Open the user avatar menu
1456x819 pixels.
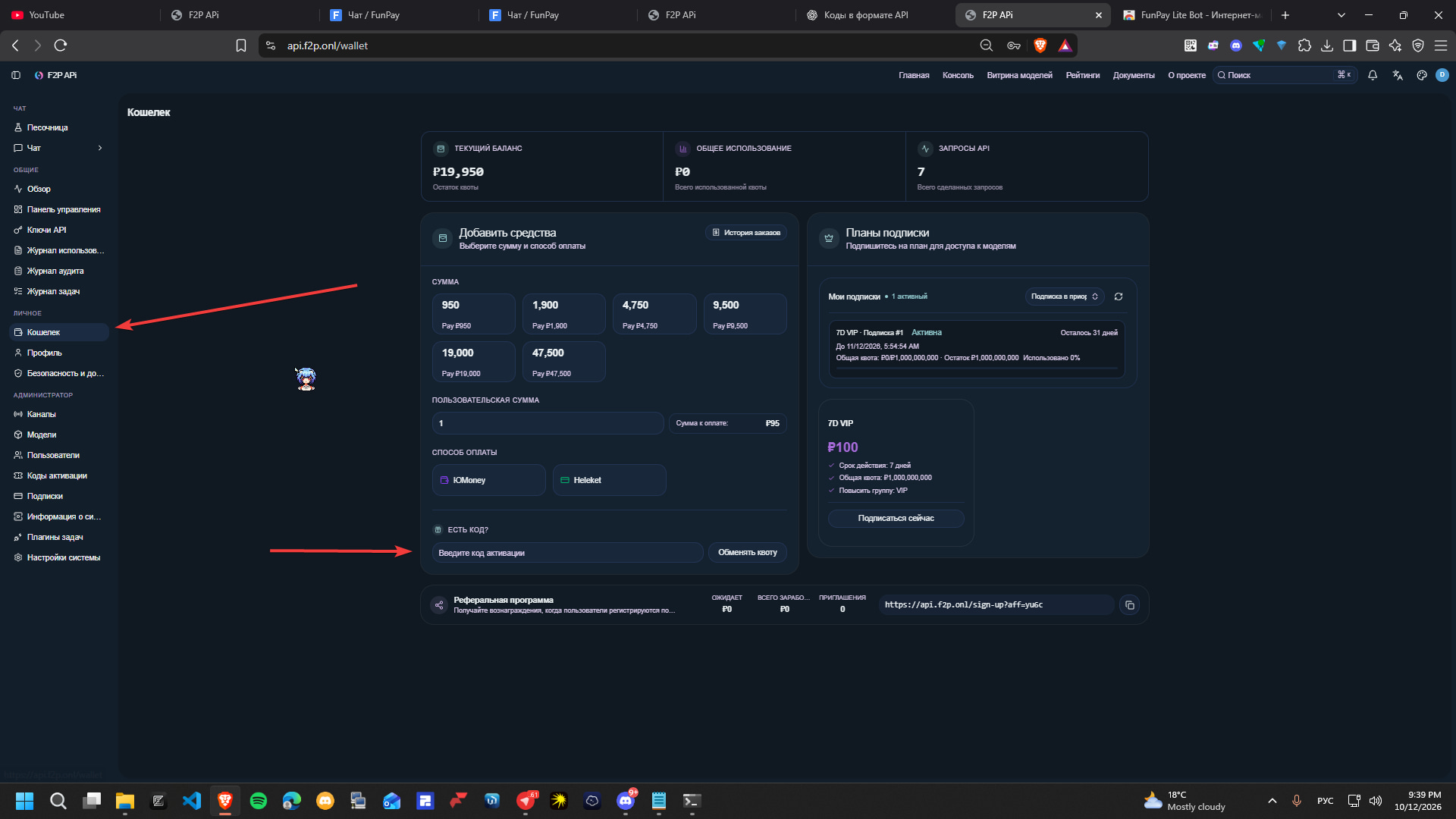coord(1442,75)
